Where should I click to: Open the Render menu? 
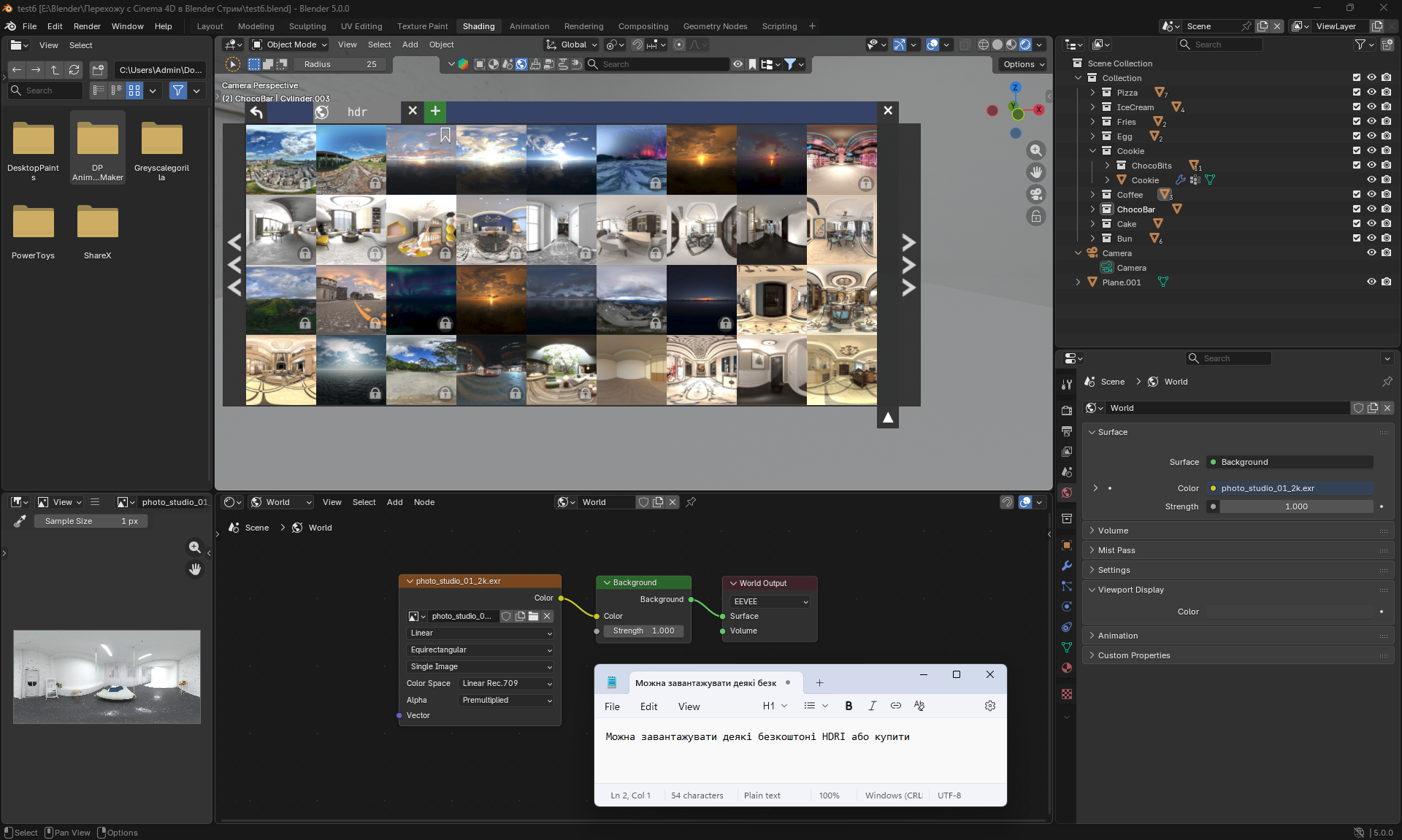(87, 26)
